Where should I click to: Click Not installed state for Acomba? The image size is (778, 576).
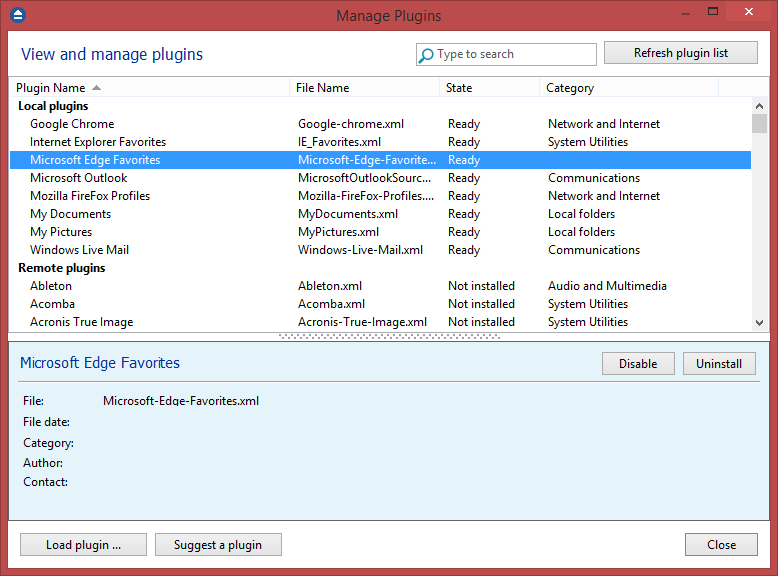click(481, 304)
